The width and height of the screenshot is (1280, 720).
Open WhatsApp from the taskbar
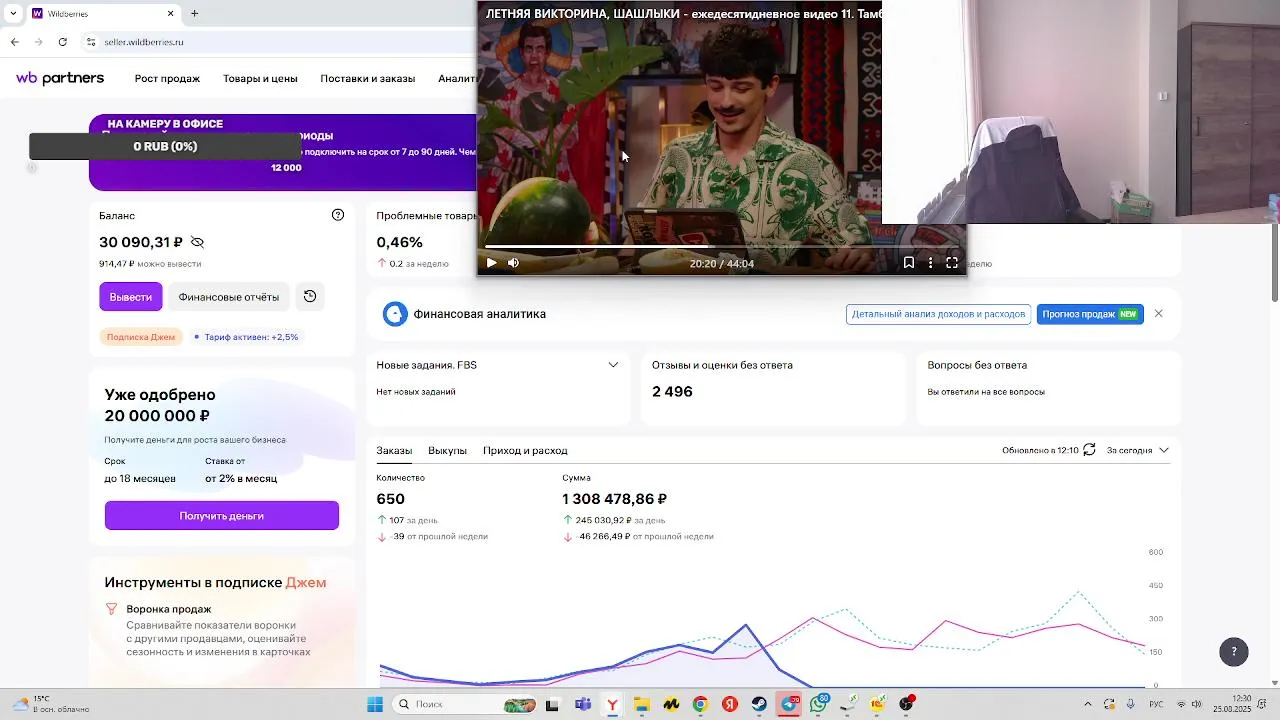819,704
